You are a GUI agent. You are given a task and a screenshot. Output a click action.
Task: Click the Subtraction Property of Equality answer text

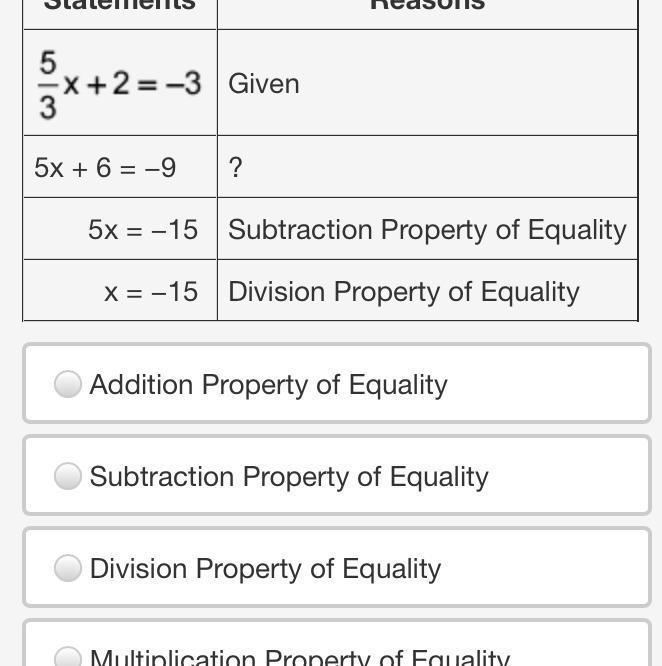tap(289, 477)
